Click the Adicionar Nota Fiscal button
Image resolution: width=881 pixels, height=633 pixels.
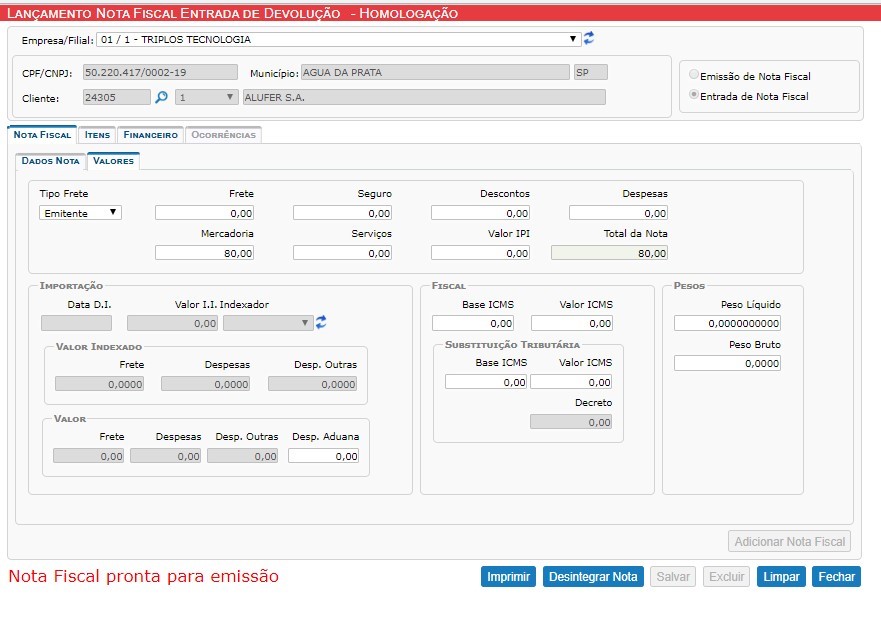[x=789, y=541]
